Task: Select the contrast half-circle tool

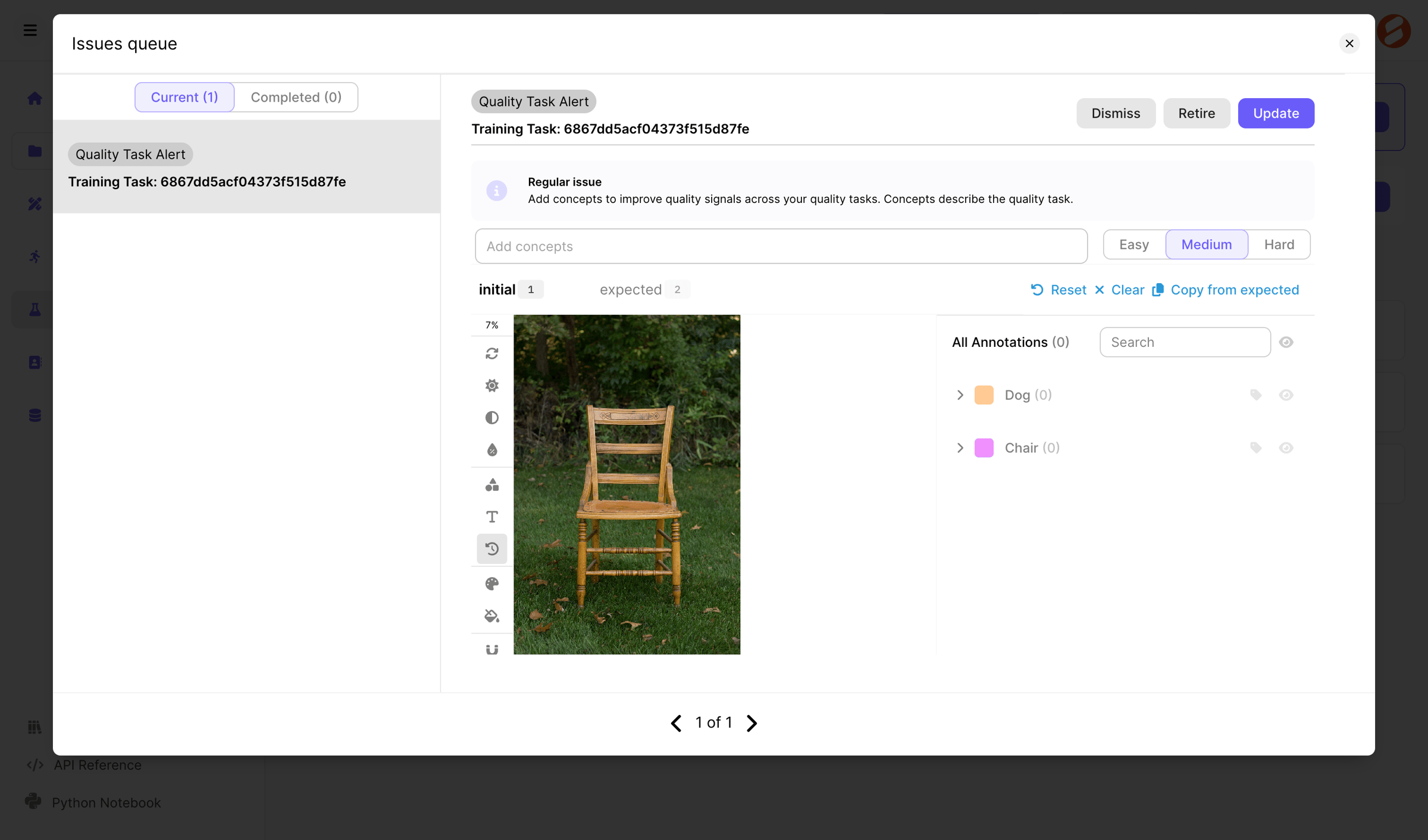Action: 491,418
